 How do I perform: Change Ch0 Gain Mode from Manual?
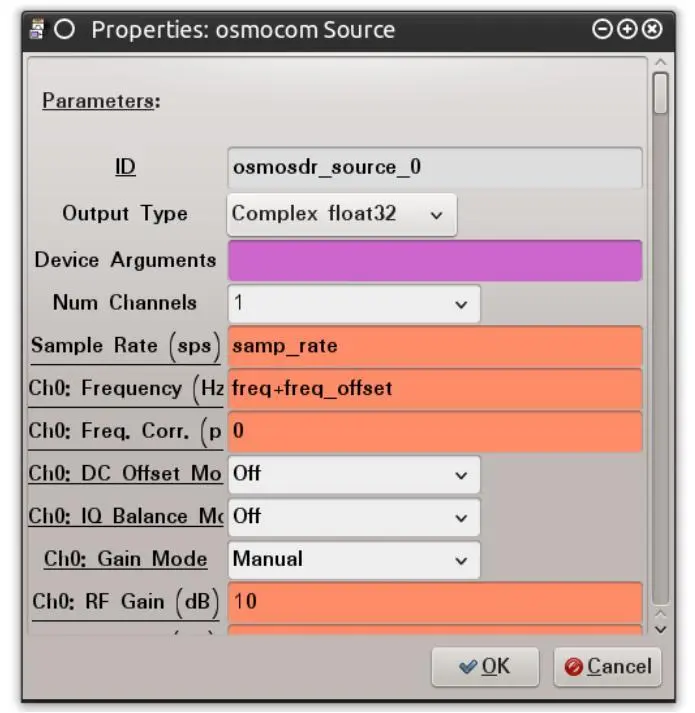click(354, 560)
